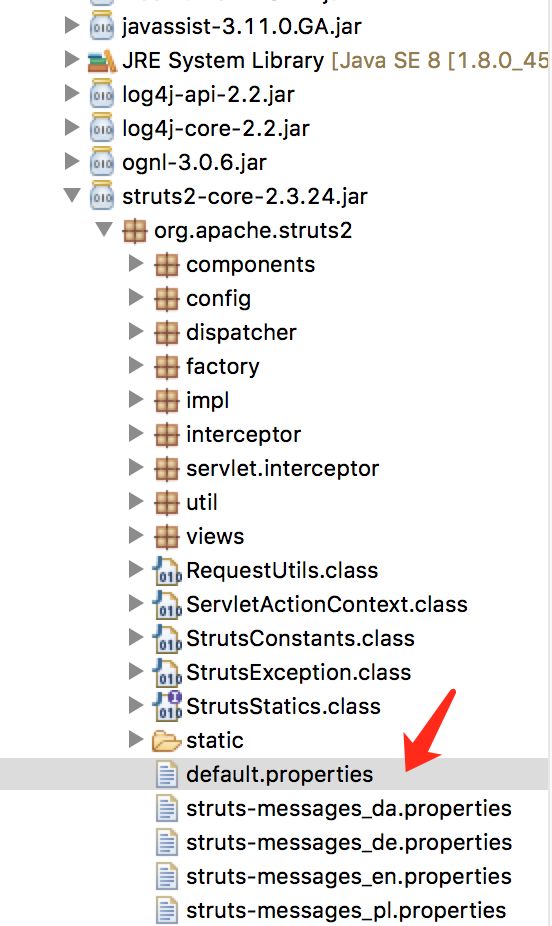Screen dimensions: 552x926
Task: Click the ognl-3.0.6.jar jar icon
Action: [x=102, y=162]
